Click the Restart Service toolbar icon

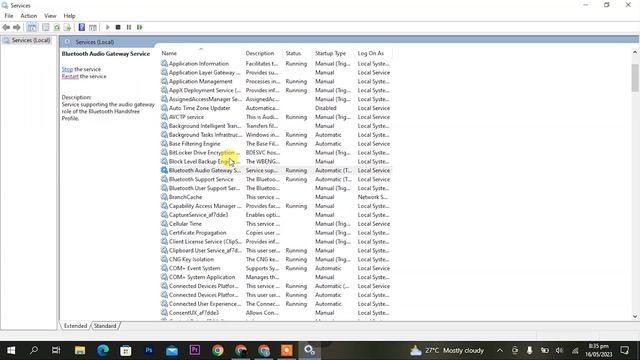(x=140, y=27)
